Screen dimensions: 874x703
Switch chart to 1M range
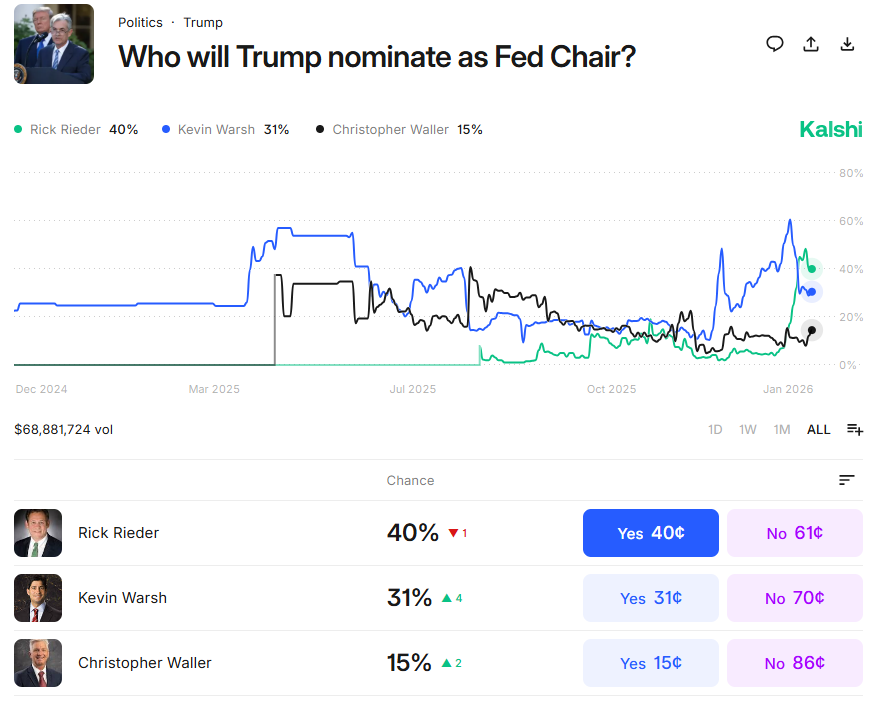point(782,429)
